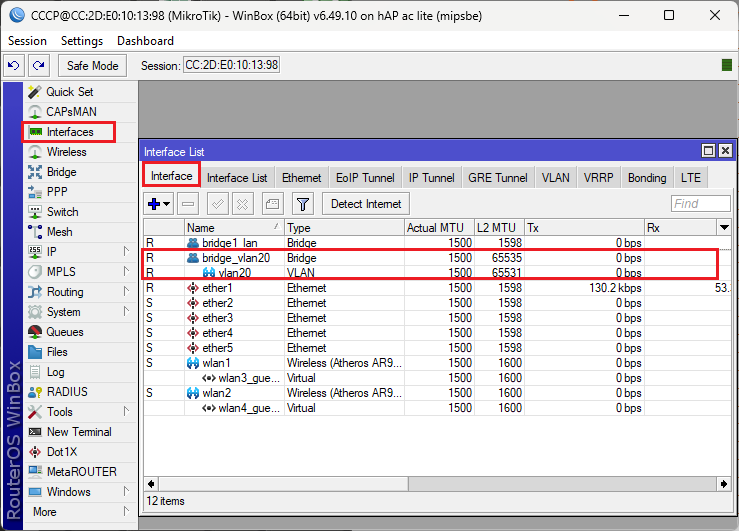Image resolution: width=739 pixels, height=531 pixels.
Task: Open MetaROUTER sidebar entry
Action: [x=82, y=472]
